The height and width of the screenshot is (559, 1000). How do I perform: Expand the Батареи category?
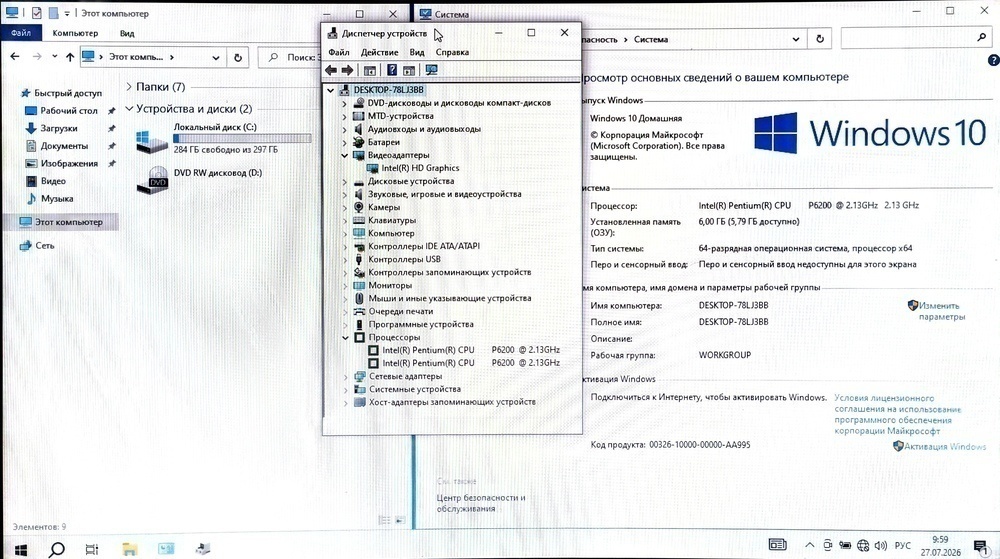pos(344,143)
